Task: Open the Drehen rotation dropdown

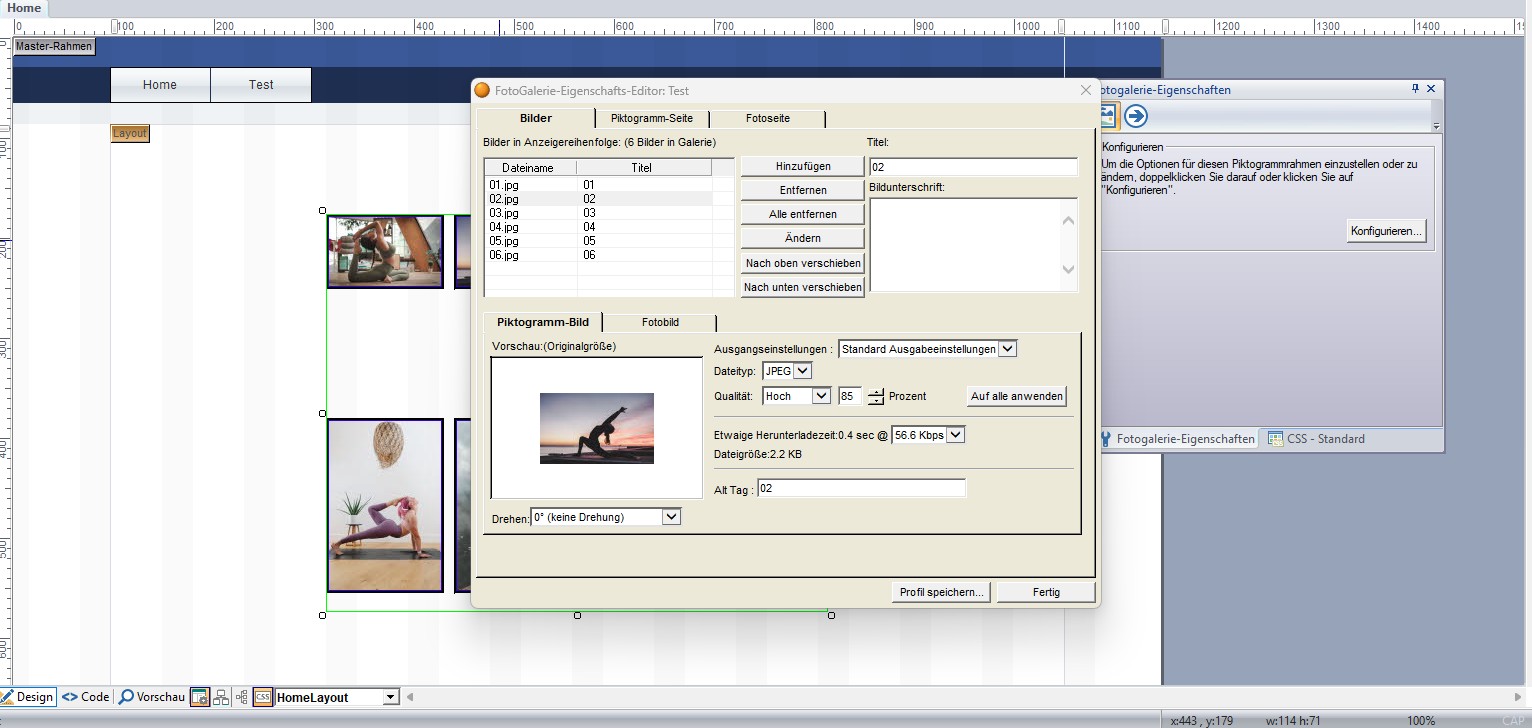Action: 671,517
